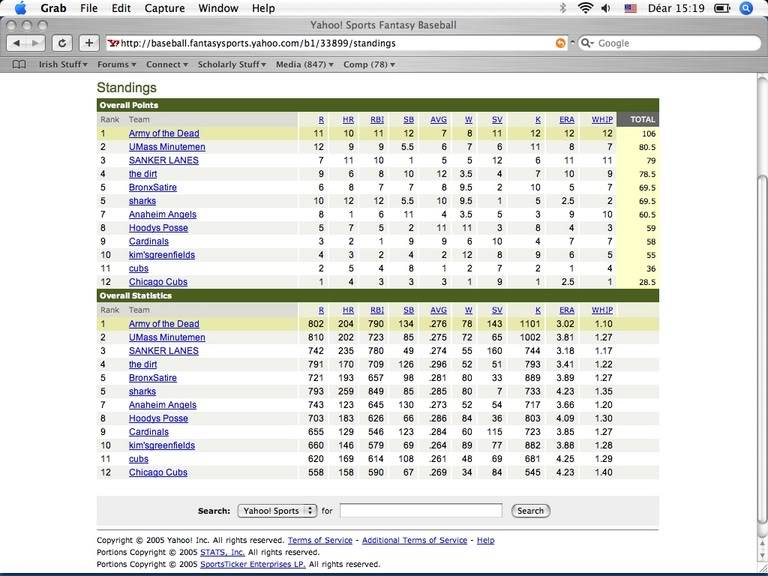Open Chicago Cubs in Overall Statistics

(158, 472)
